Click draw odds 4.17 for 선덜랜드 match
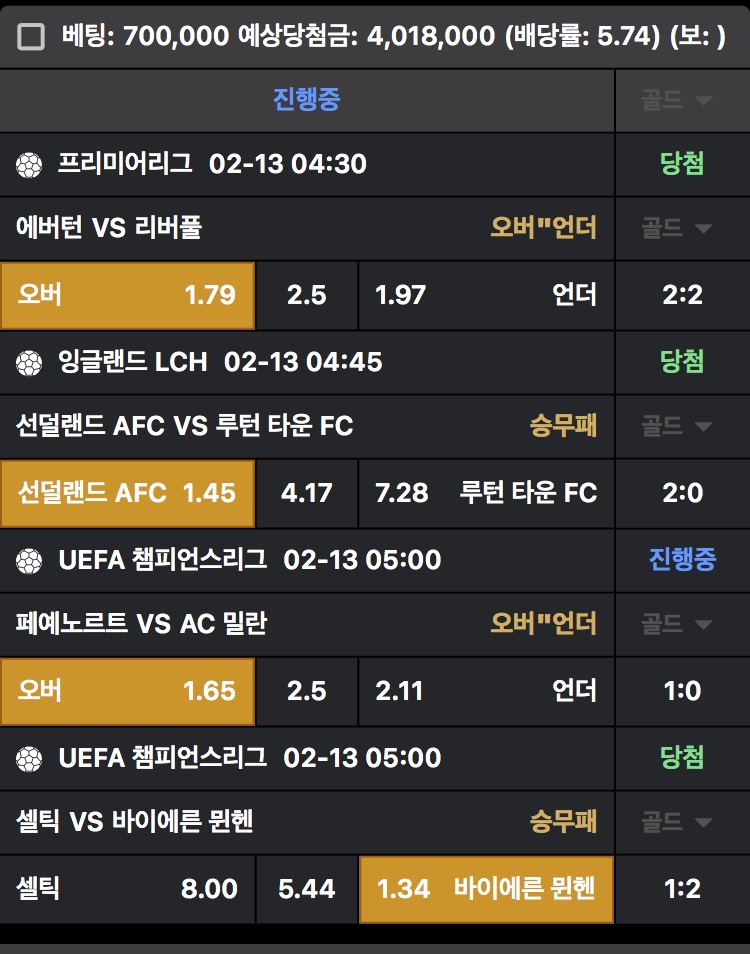The image size is (750, 954). pyautogui.click(x=307, y=493)
